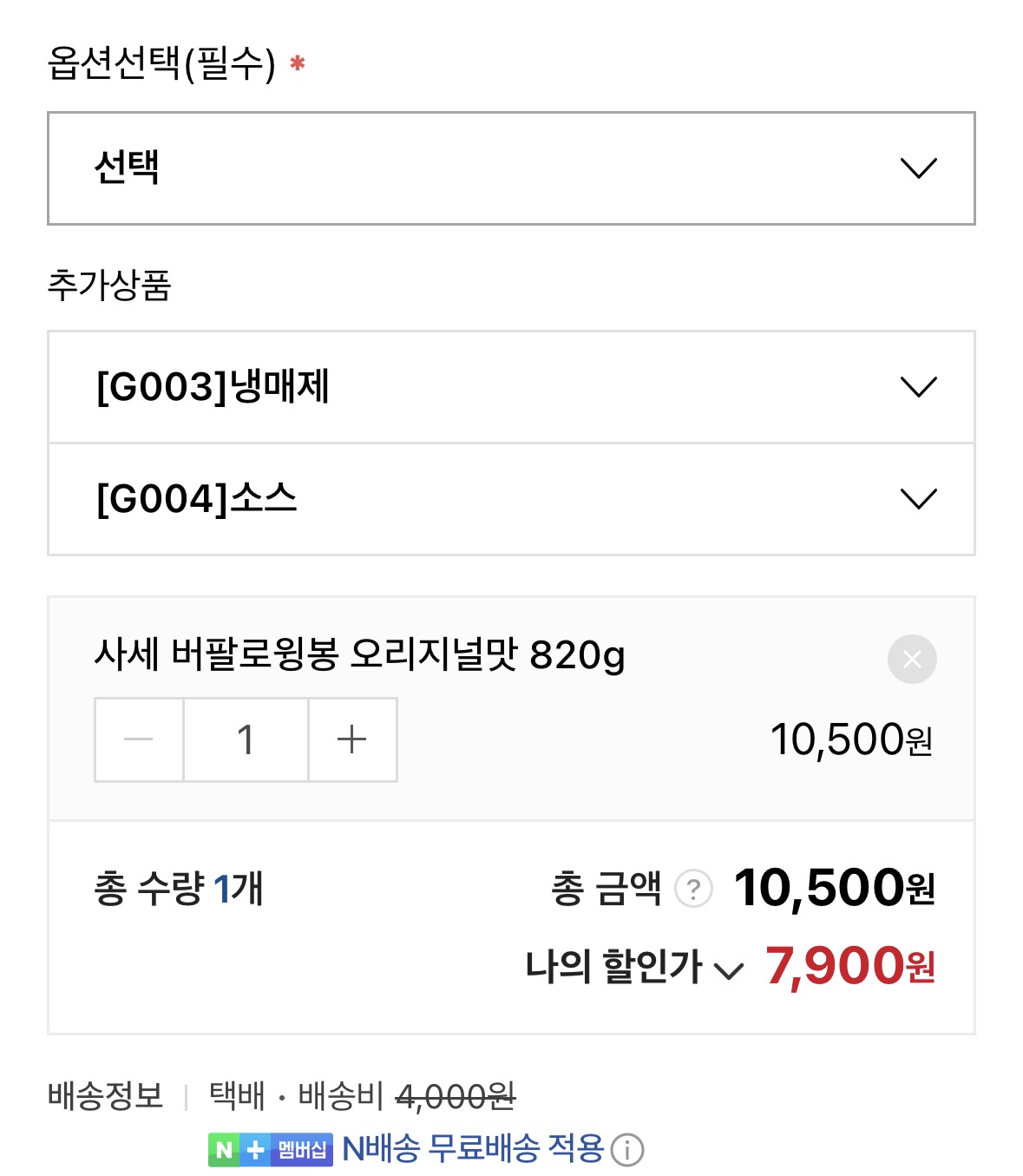Click the red 7,900원 discounted price
Image resolution: width=1023 pixels, height=1176 pixels.
pyautogui.click(x=849, y=966)
